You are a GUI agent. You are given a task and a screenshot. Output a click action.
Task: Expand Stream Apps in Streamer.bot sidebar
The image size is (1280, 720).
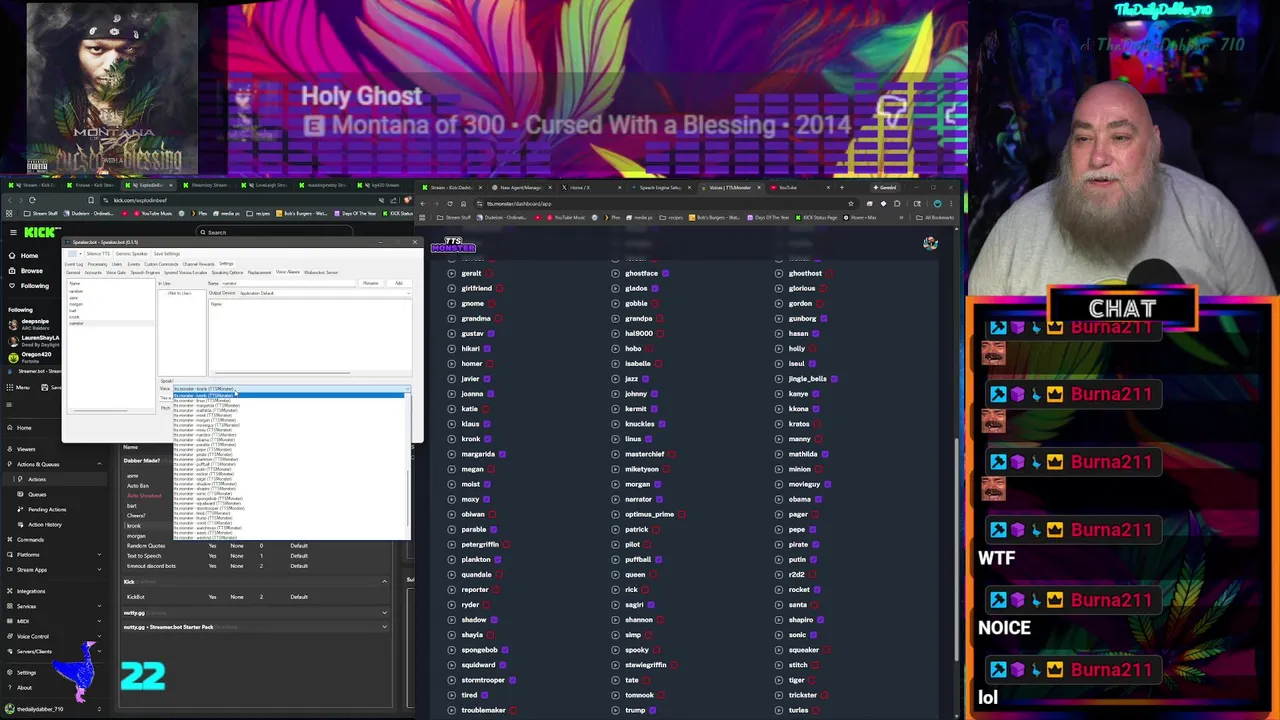click(x=98, y=569)
